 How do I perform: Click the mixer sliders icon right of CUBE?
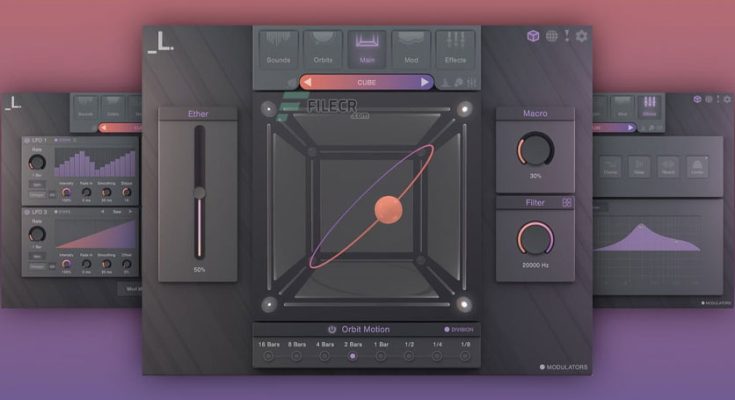pyautogui.click(x=470, y=83)
